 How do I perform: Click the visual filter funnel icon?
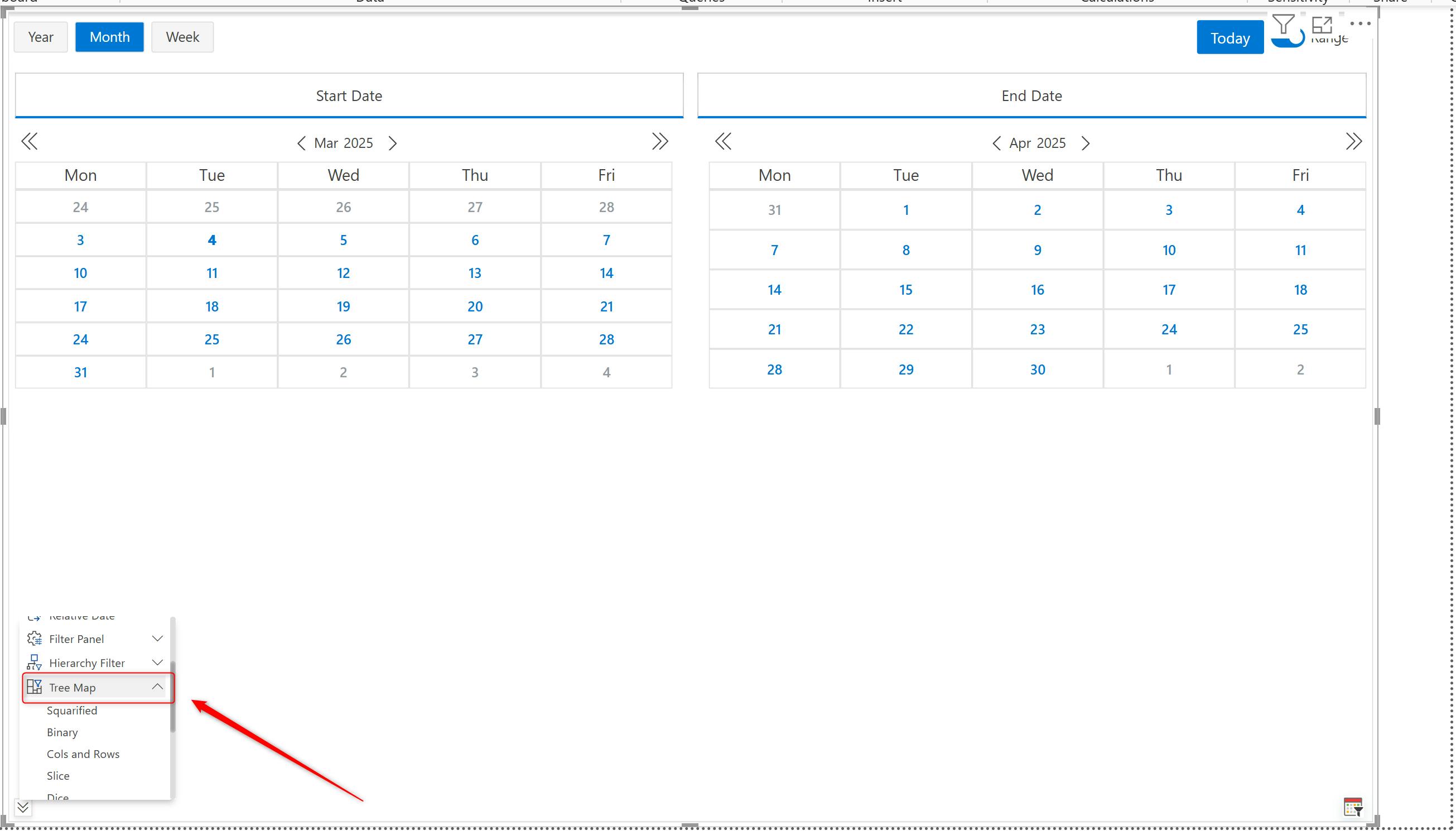tap(1283, 24)
